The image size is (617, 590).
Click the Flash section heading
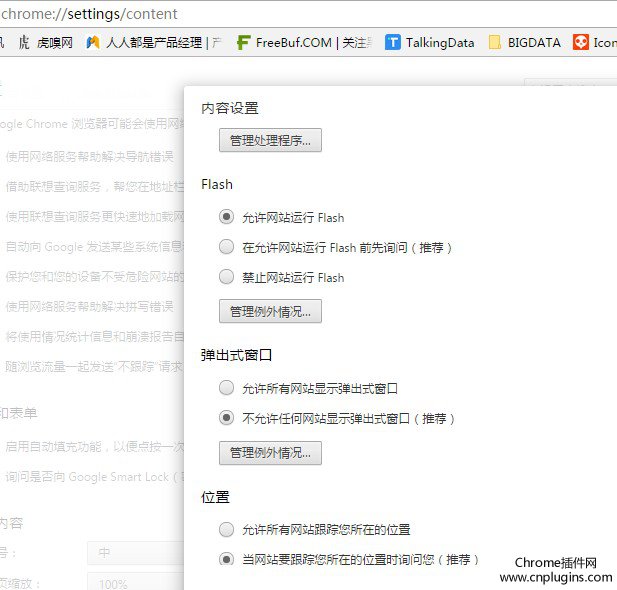coord(217,184)
